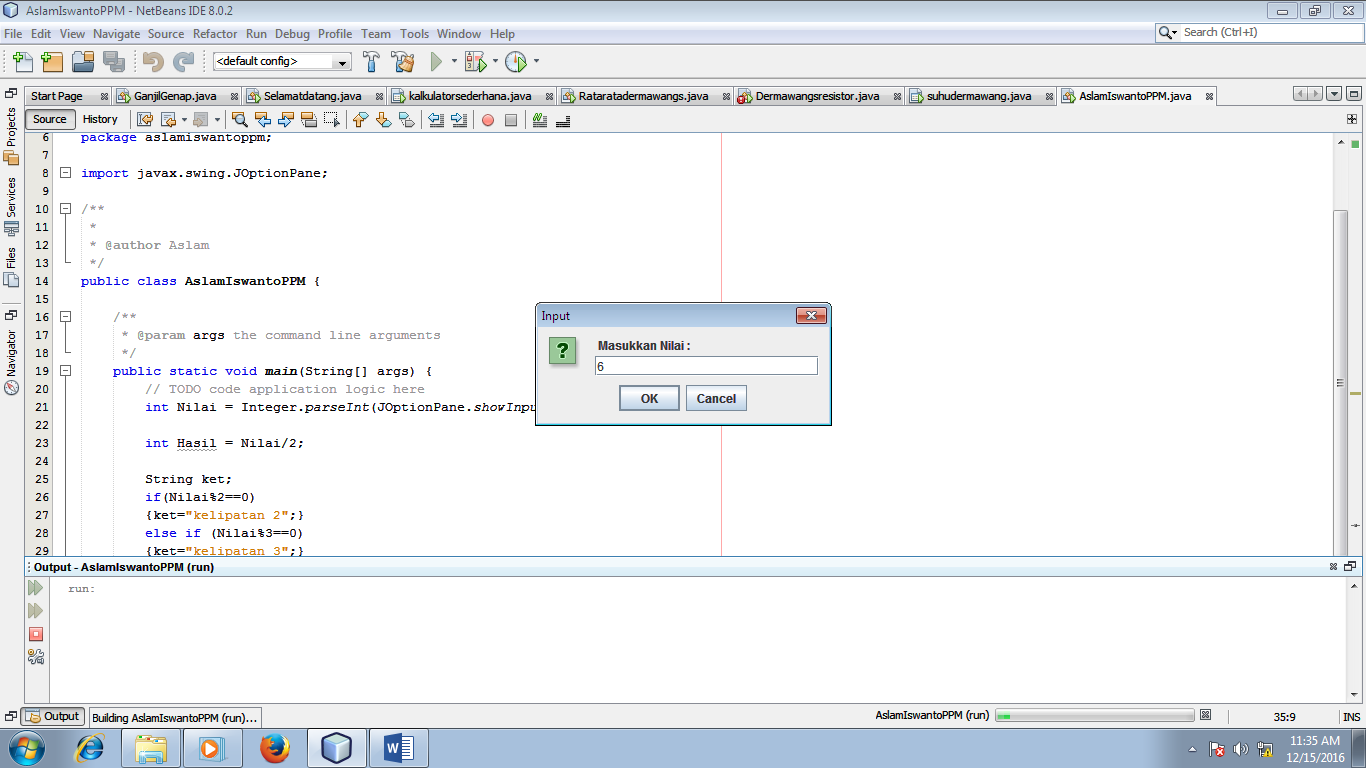
Task: Re-run the program in the Output panel
Action: pos(36,588)
